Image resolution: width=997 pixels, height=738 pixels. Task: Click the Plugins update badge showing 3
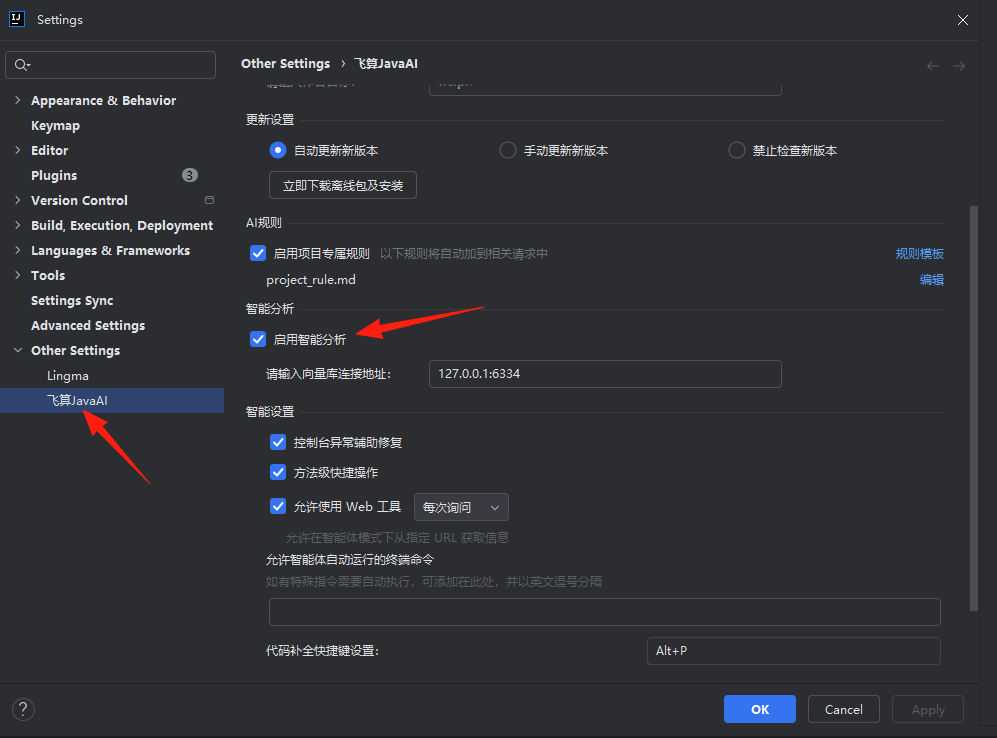click(189, 175)
